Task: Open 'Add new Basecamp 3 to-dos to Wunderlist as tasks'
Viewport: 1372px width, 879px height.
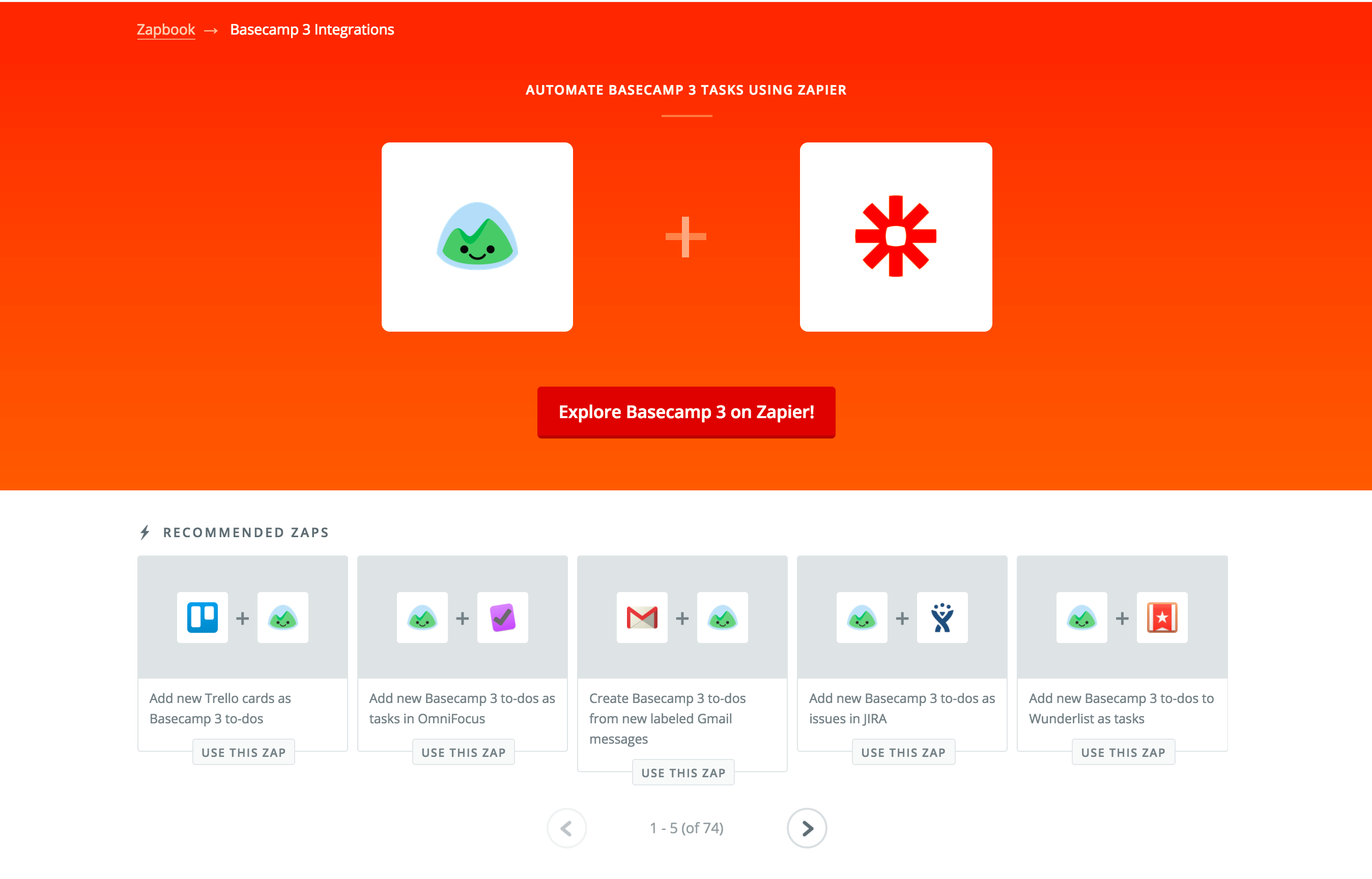Action: click(x=1121, y=708)
